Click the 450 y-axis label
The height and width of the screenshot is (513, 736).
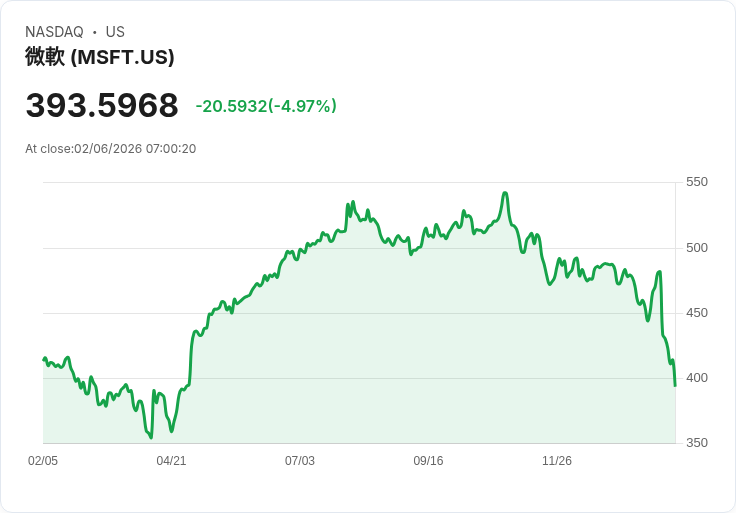pos(697,313)
